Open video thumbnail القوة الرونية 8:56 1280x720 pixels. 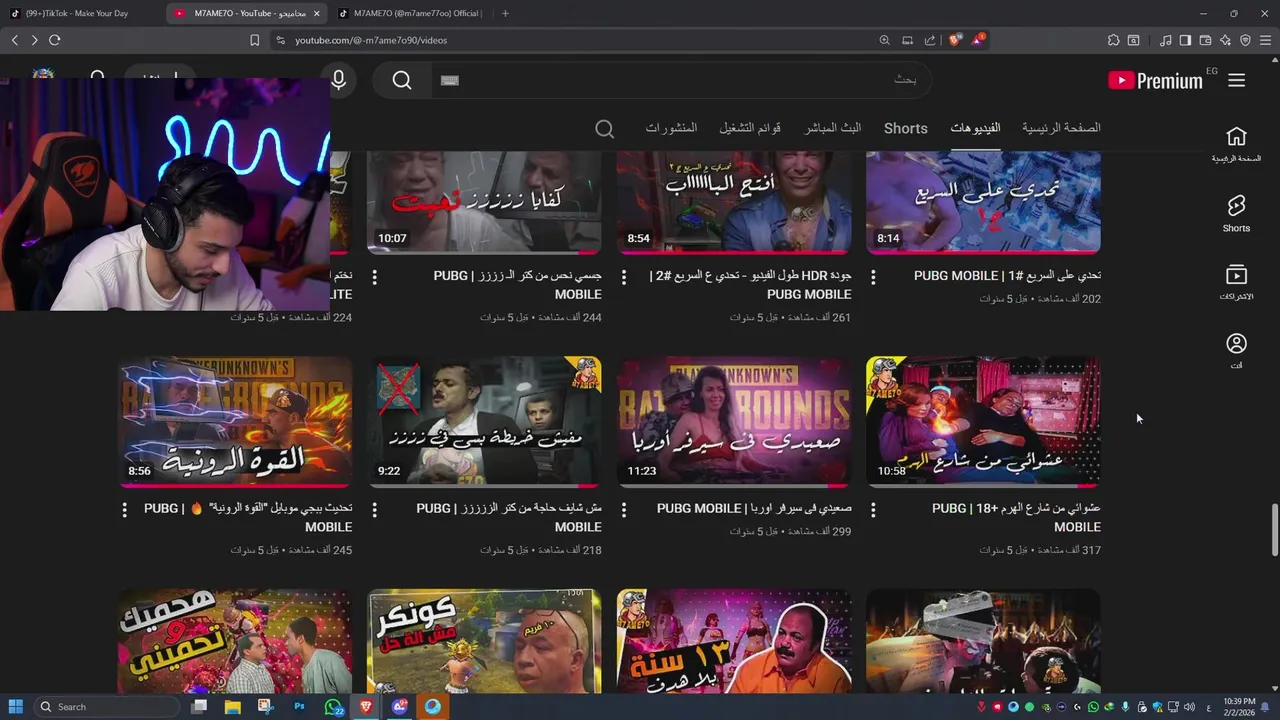pos(235,421)
